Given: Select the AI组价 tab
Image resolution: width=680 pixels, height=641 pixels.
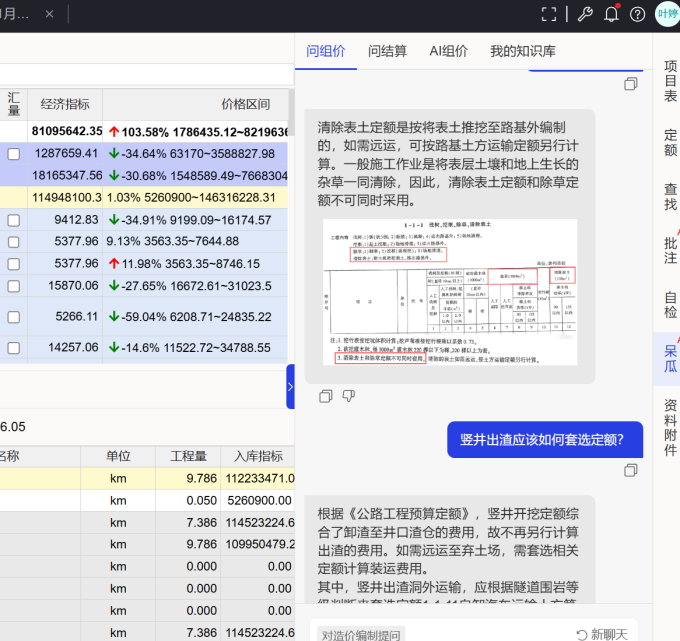Looking at the screenshot, I should (448, 51).
